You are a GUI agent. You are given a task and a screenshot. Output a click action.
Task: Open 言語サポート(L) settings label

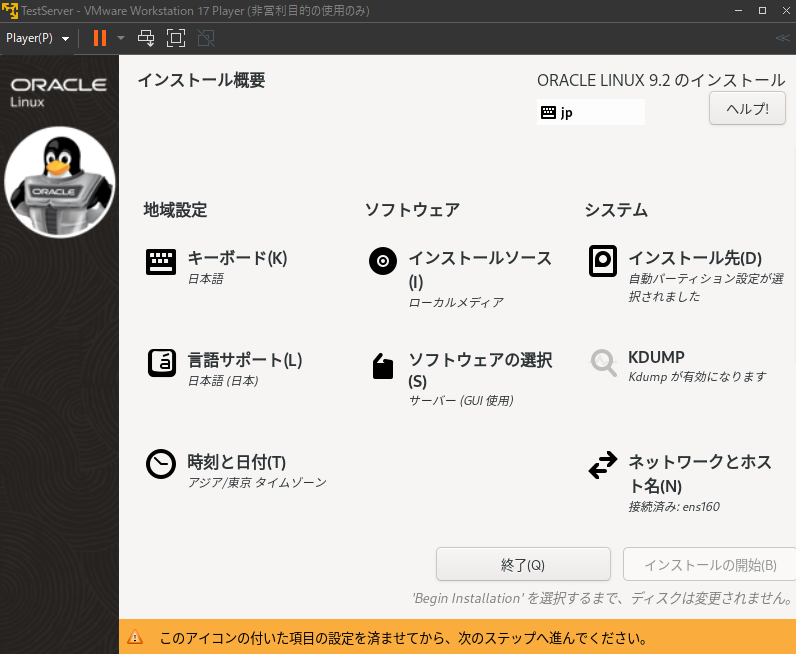click(x=245, y=360)
